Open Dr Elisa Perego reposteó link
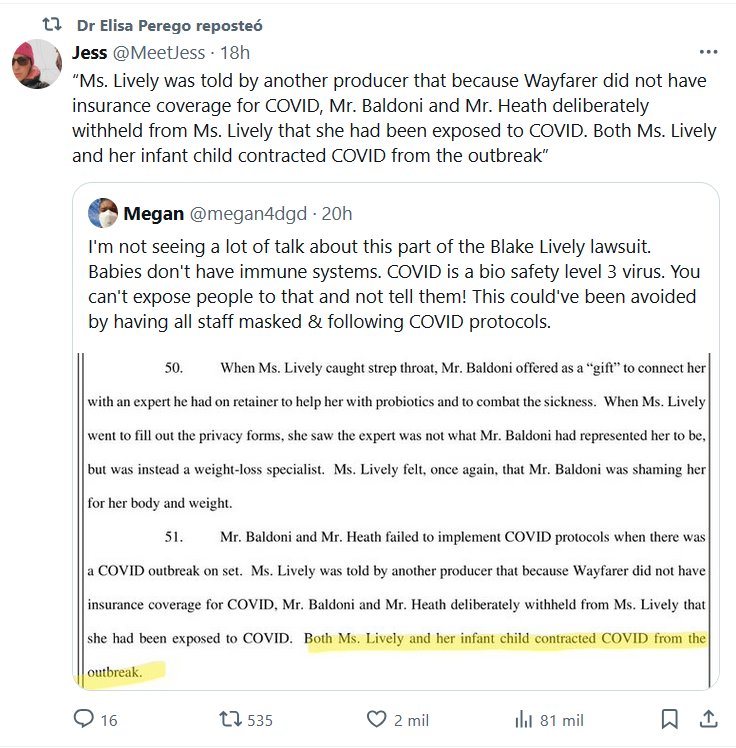Image resolution: width=736 pixels, height=748 pixels. coord(170,24)
